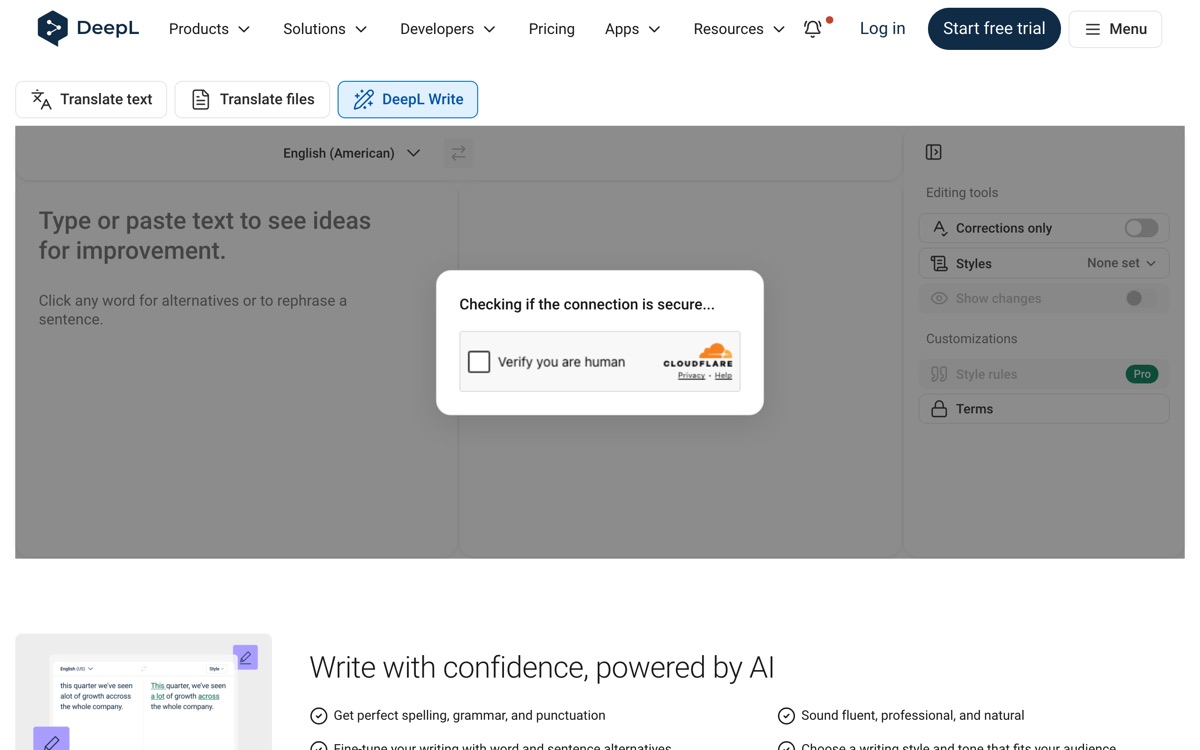The width and height of the screenshot is (1200, 750).
Task: Click the text input area placeholder
Action: pos(205,236)
